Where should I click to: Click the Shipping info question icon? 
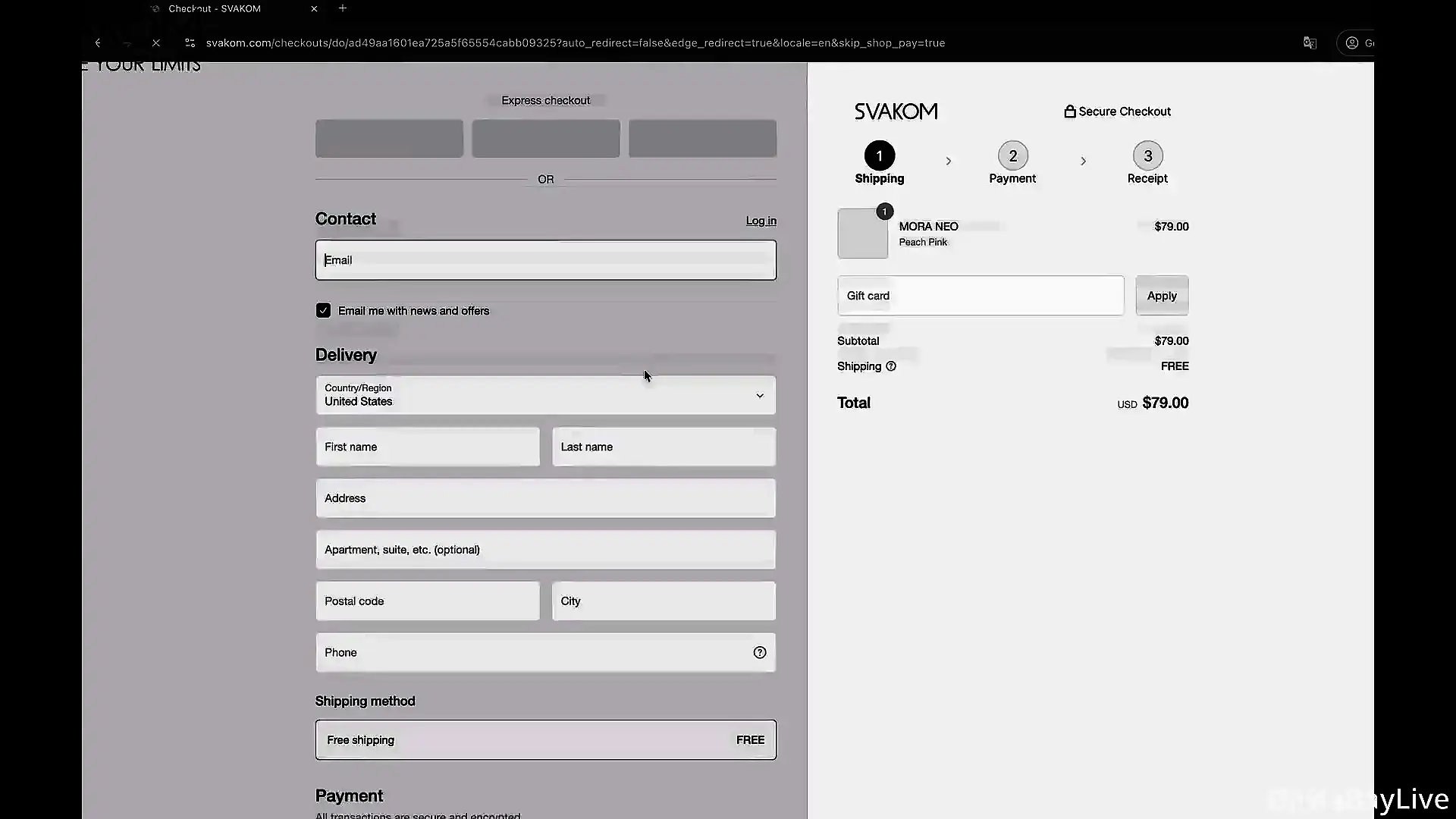891,367
